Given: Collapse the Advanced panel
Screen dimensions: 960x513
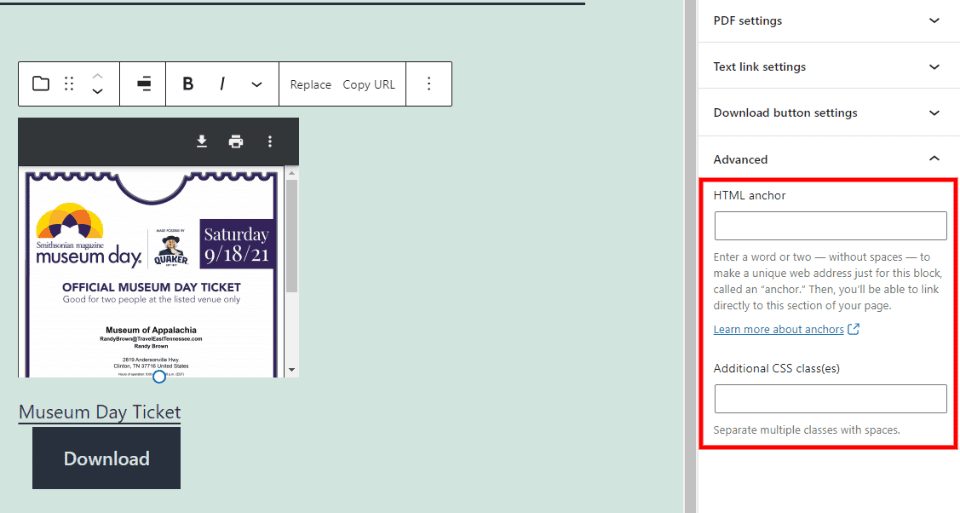Looking at the screenshot, I should pos(828,159).
